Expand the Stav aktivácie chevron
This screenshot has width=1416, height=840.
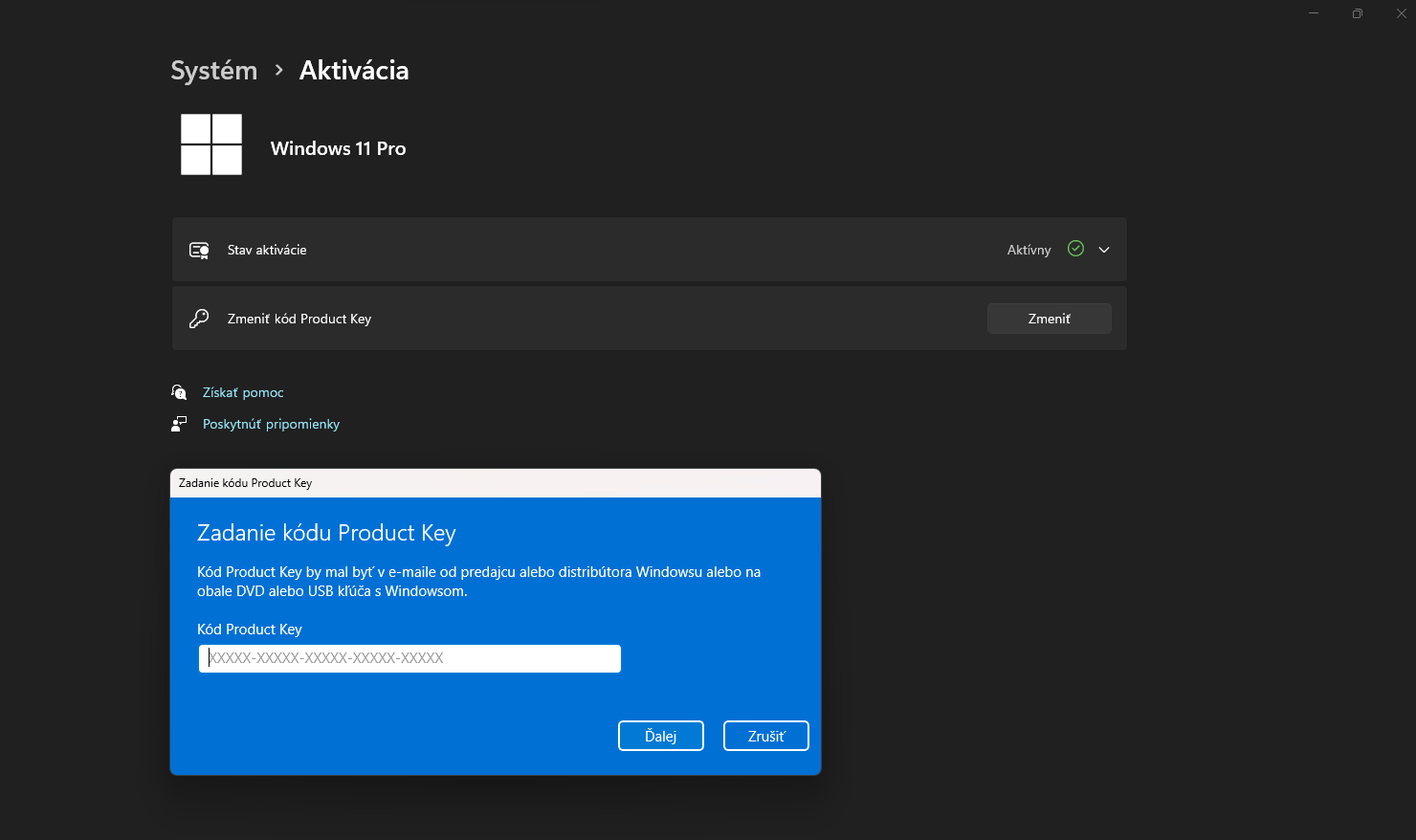point(1104,250)
